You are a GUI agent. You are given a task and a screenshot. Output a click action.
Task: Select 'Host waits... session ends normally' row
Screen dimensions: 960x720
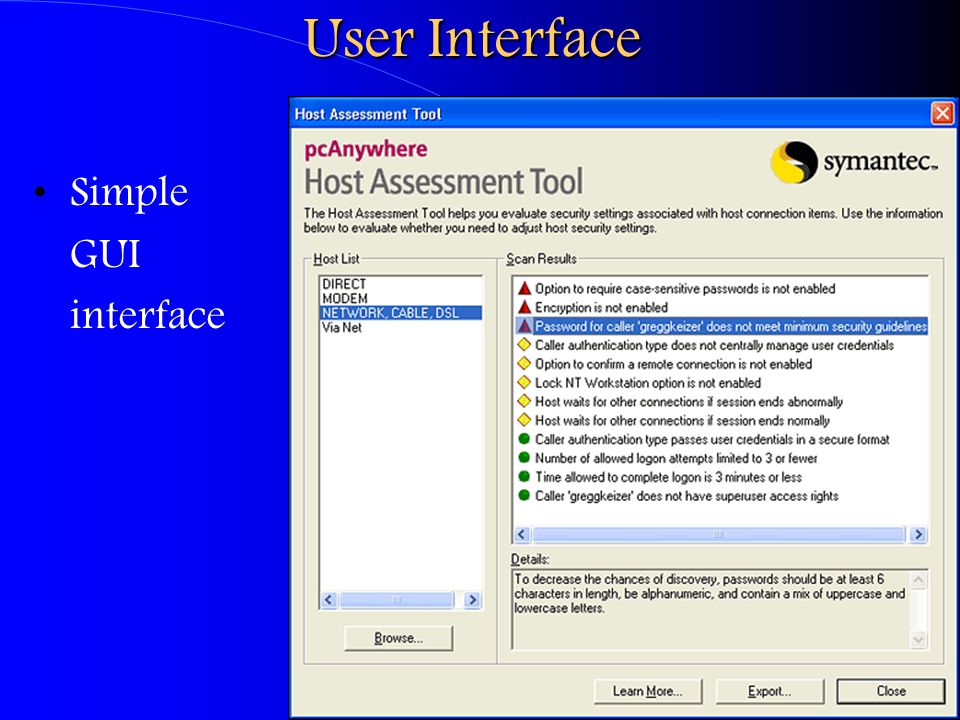point(683,421)
